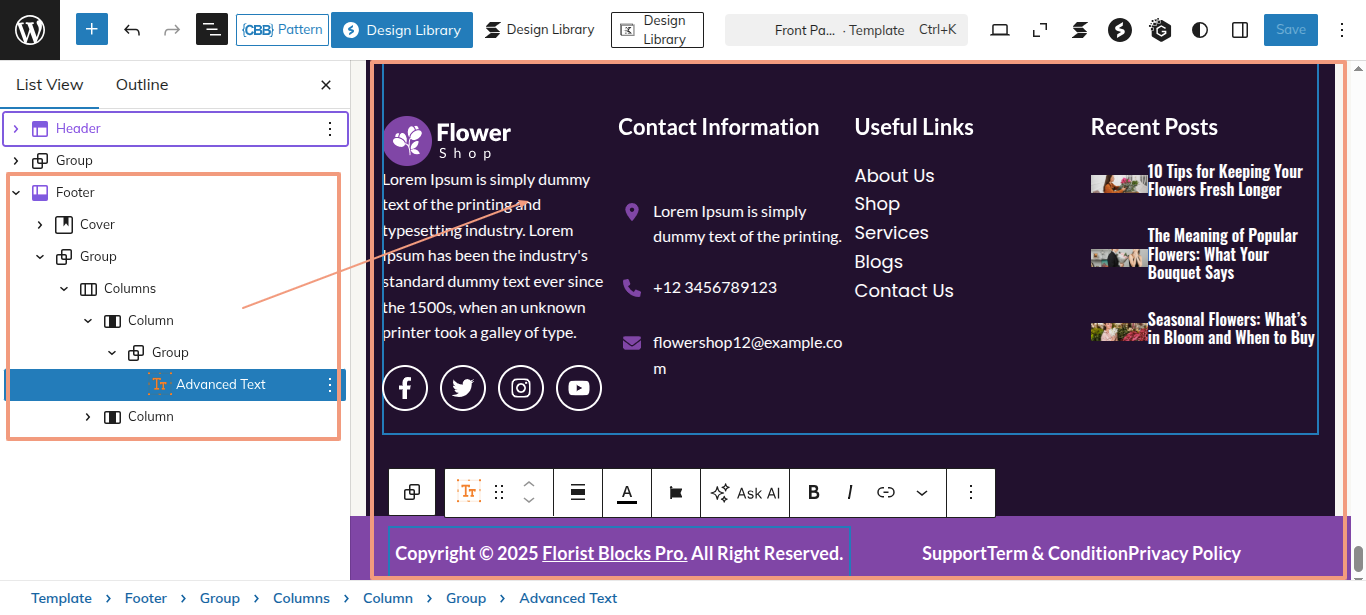
Task: Open the Ask AI tool
Action: coord(745,493)
